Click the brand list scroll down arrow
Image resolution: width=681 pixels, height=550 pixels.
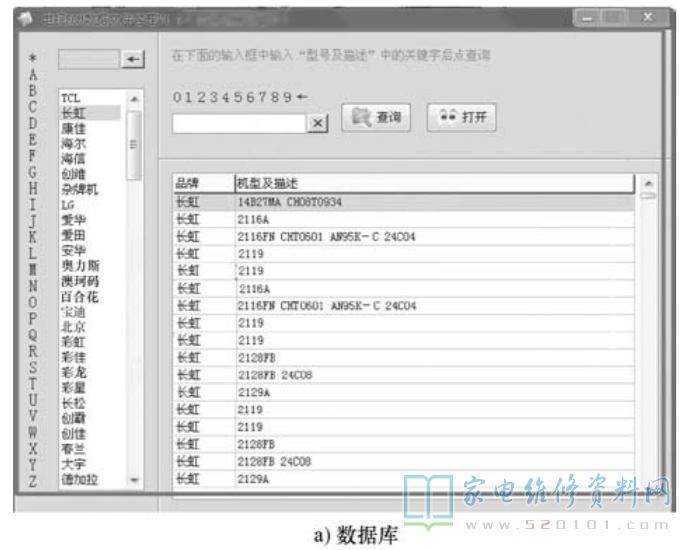pyautogui.click(x=134, y=480)
